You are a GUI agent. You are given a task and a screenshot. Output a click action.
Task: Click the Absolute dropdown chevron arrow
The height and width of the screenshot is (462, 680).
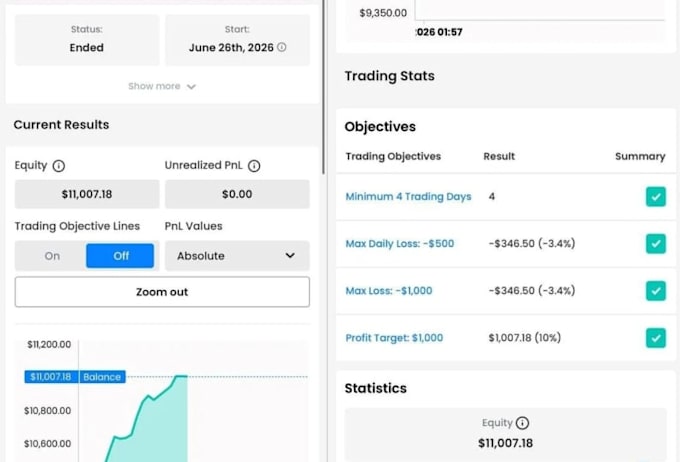tap(290, 256)
